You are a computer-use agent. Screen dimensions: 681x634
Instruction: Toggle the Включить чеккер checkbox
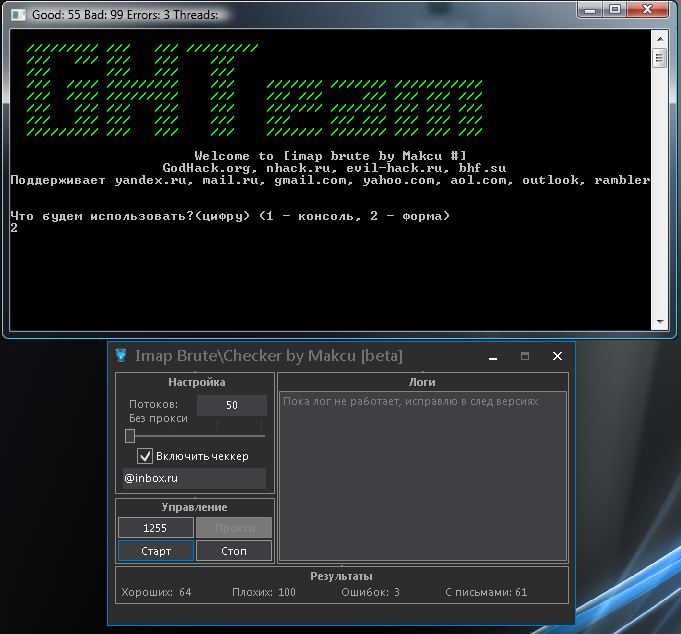tap(145, 456)
